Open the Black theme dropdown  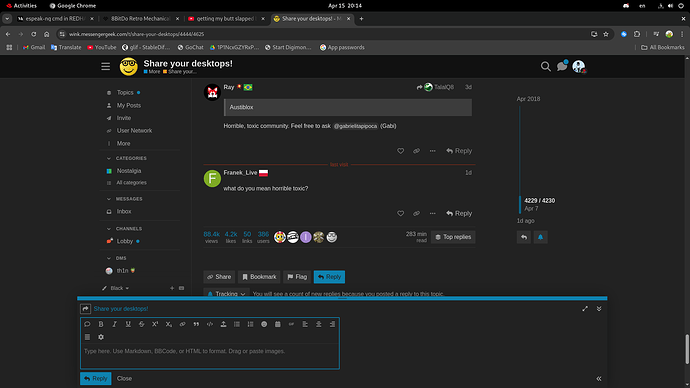pyautogui.click(x=116, y=288)
